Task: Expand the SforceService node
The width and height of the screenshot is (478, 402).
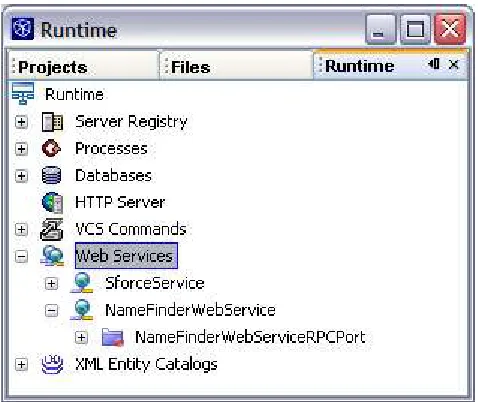Action: click(x=51, y=283)
